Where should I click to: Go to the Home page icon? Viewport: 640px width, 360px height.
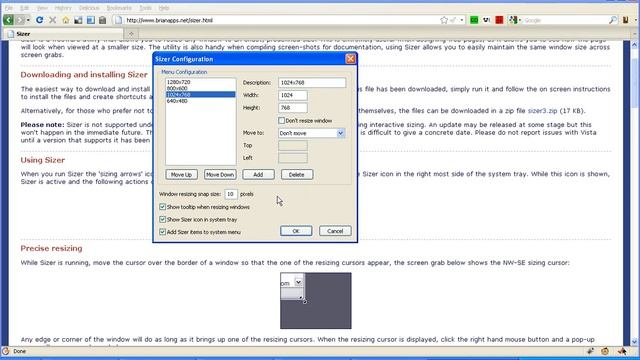tap(65, 20)
